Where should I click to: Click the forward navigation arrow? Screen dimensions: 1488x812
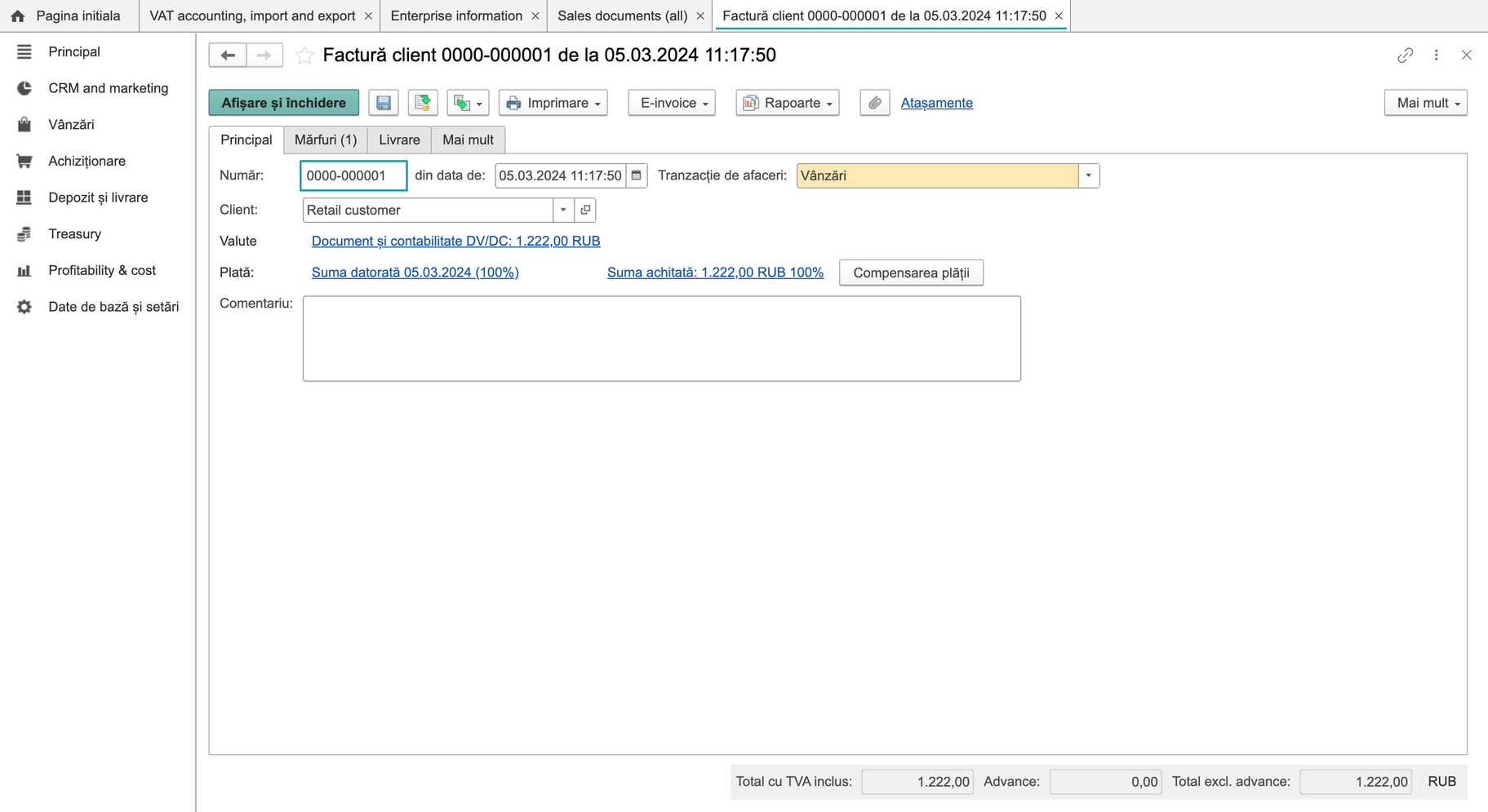[x=264, y=55]
